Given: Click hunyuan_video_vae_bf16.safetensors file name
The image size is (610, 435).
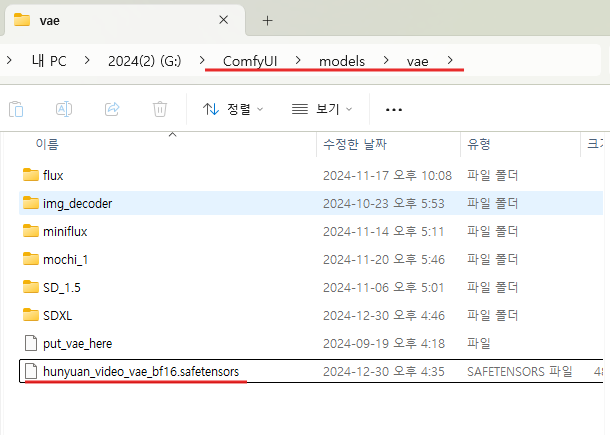Looking at the screenshot, I should 141,372.
